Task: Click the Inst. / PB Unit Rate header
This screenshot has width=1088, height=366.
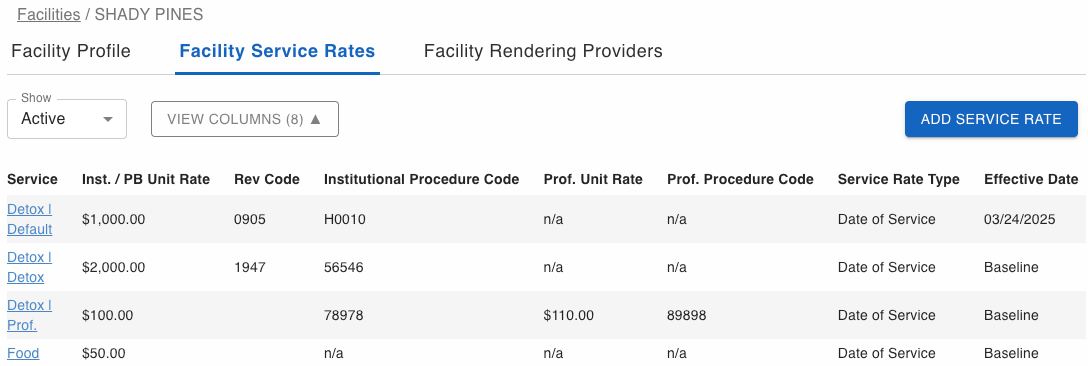Action: [146, 179]
